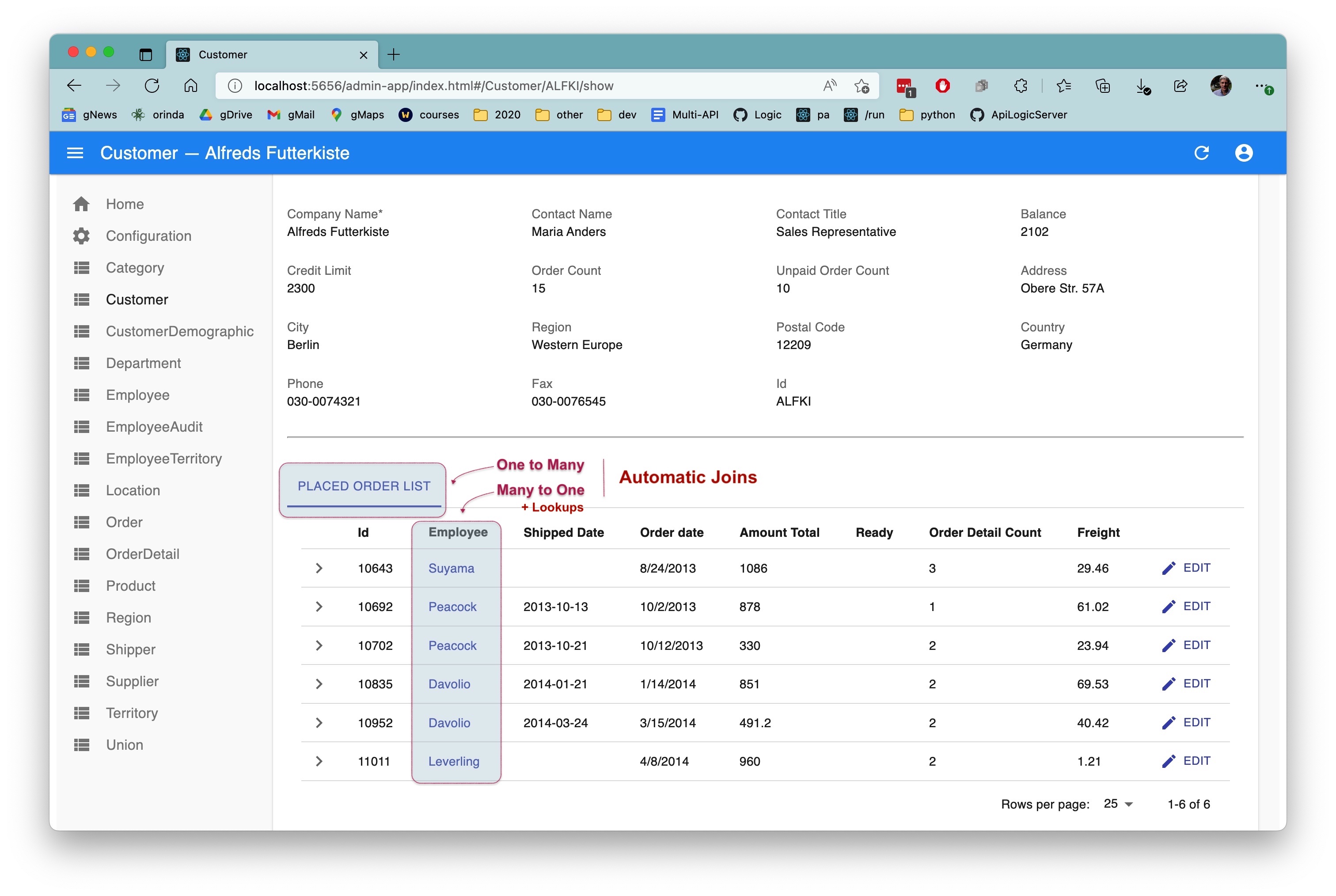Image resolution: width=1336 pixels, height=896 pixels.
Task: Open the rows per page dropdown
Action: [1118, 804]
